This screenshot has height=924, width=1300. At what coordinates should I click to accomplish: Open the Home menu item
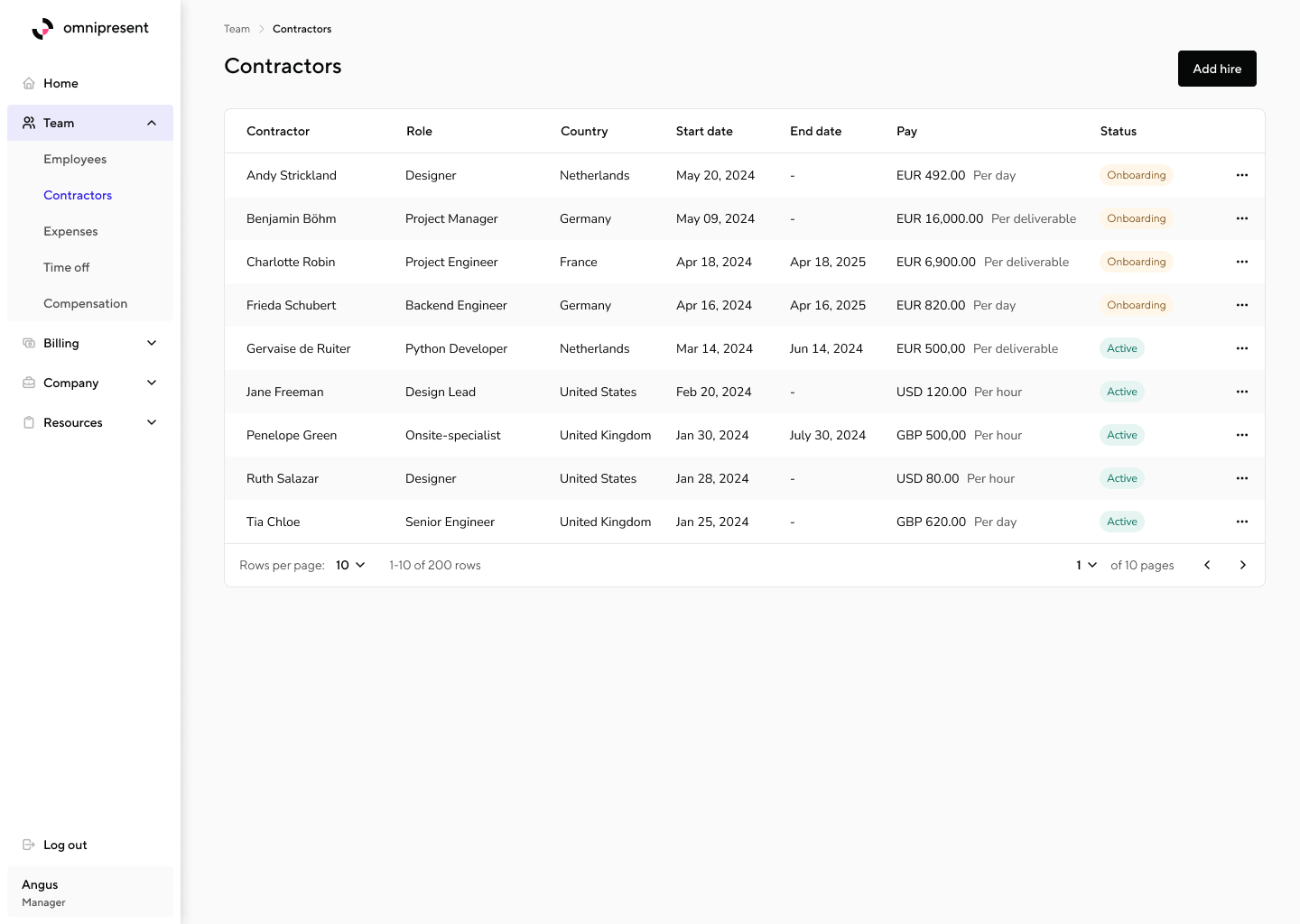click(x=90, y=83)
